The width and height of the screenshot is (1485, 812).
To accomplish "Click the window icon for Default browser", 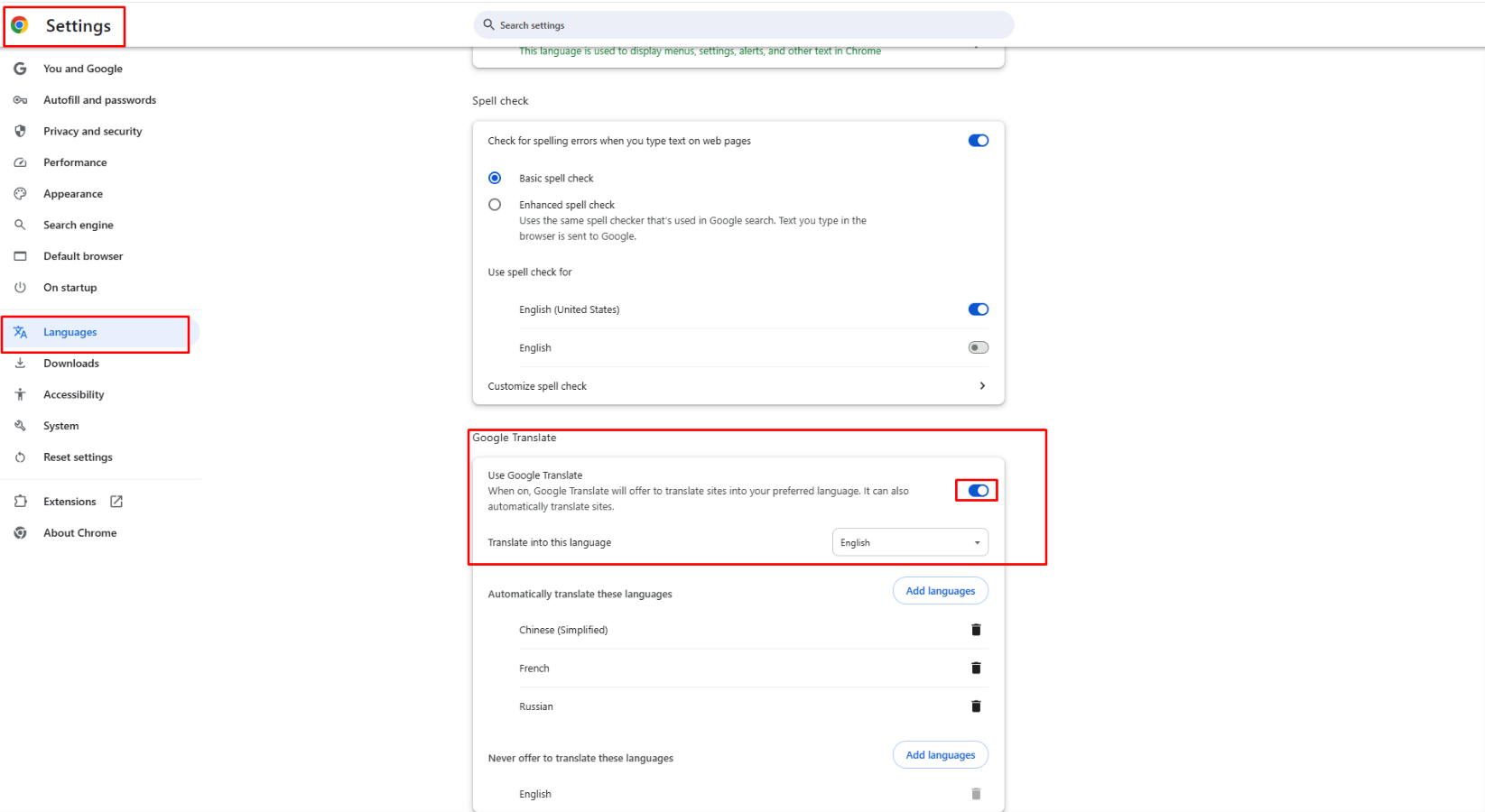I will (20, 256).
